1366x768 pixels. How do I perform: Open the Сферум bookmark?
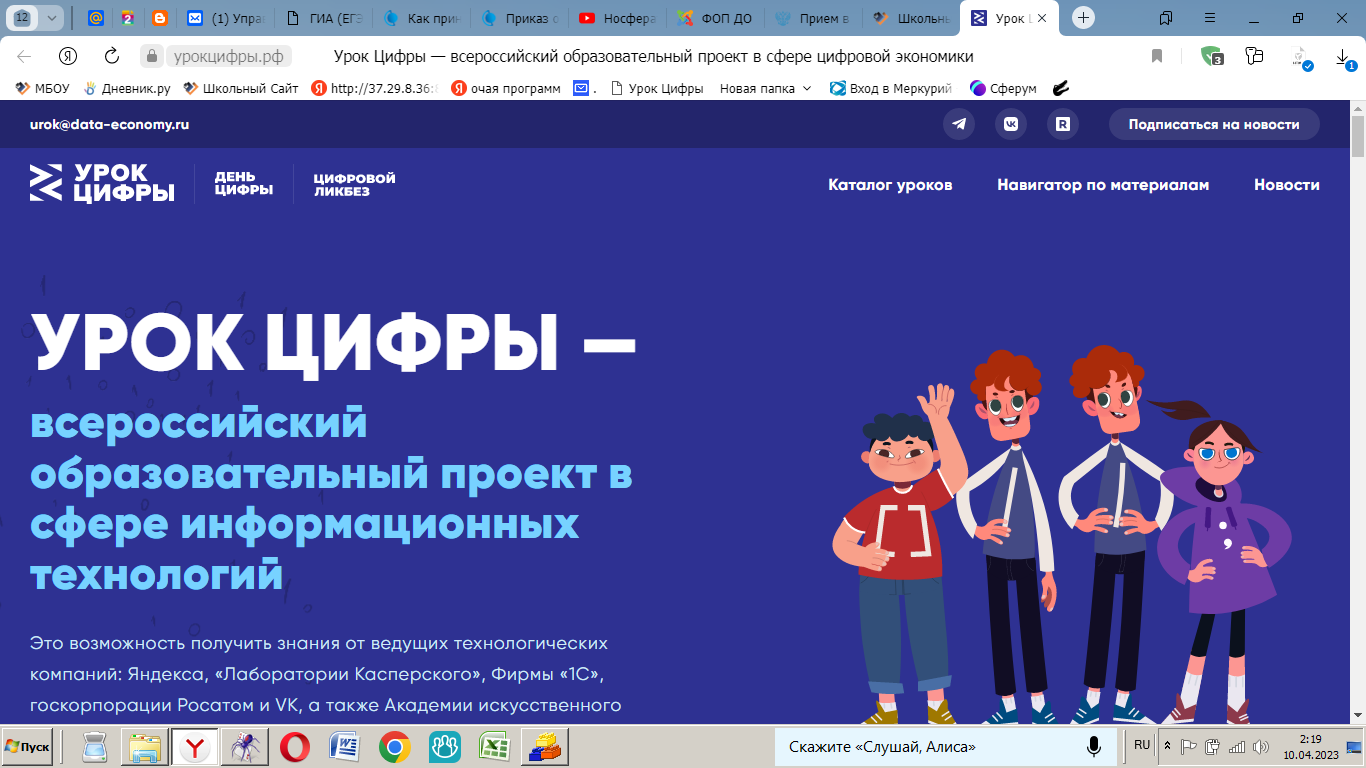(1003, 88)
